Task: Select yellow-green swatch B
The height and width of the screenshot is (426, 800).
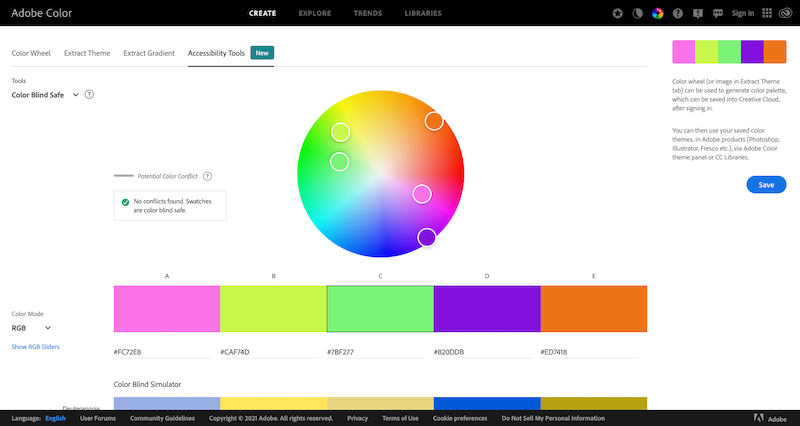Action: [x=273, y=309]
